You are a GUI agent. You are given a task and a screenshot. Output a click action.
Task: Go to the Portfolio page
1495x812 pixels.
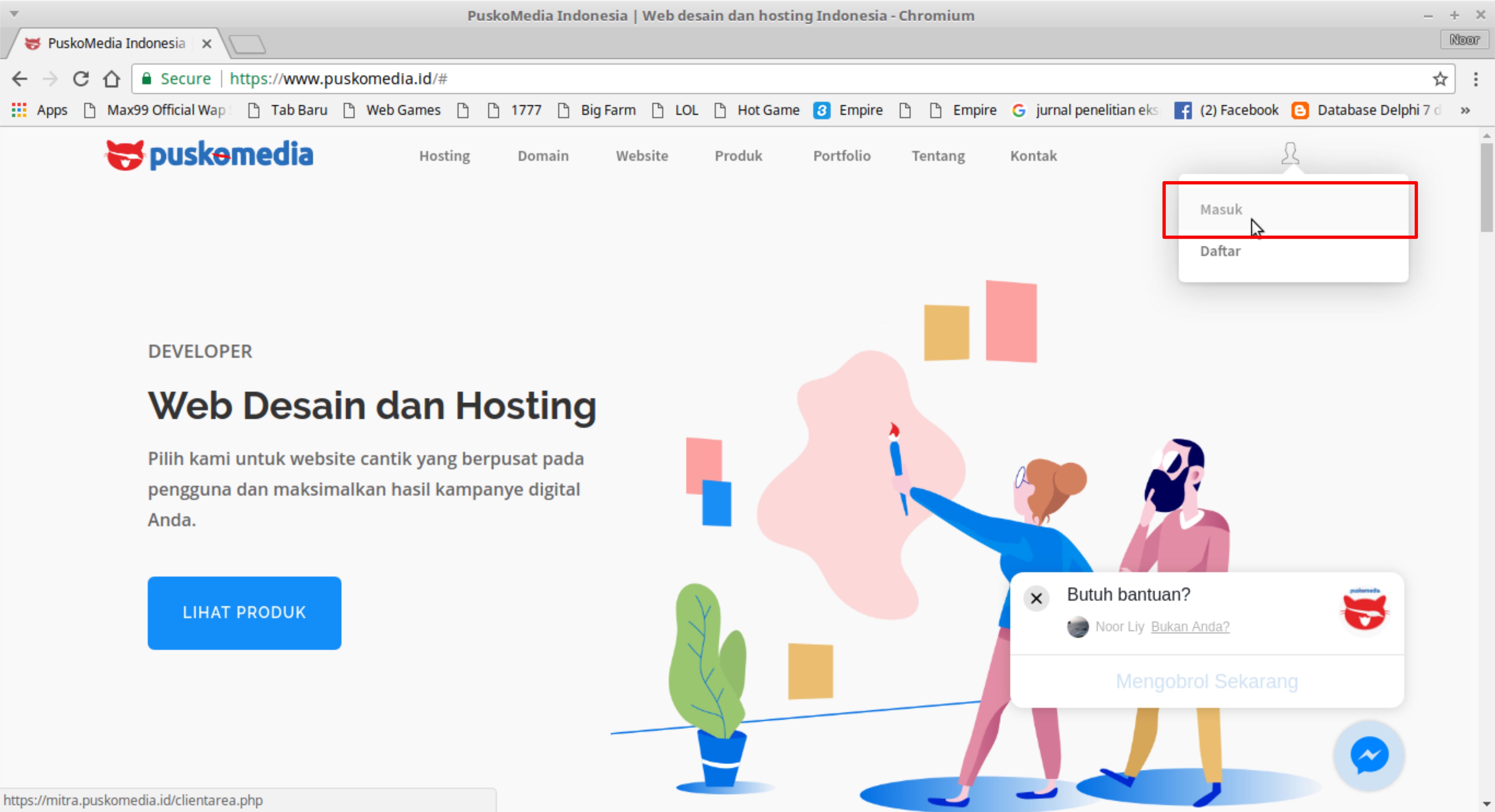tap(842, 155)
